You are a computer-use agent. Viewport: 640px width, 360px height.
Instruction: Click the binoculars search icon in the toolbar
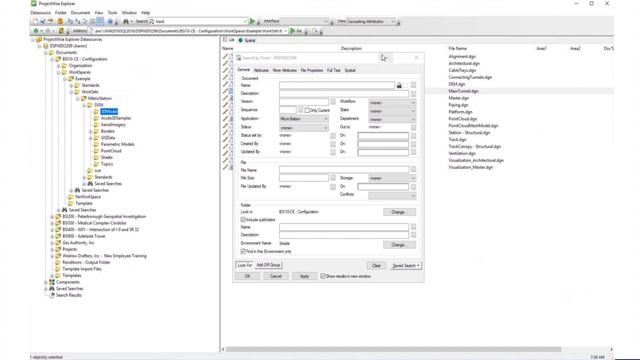point(126,21)
